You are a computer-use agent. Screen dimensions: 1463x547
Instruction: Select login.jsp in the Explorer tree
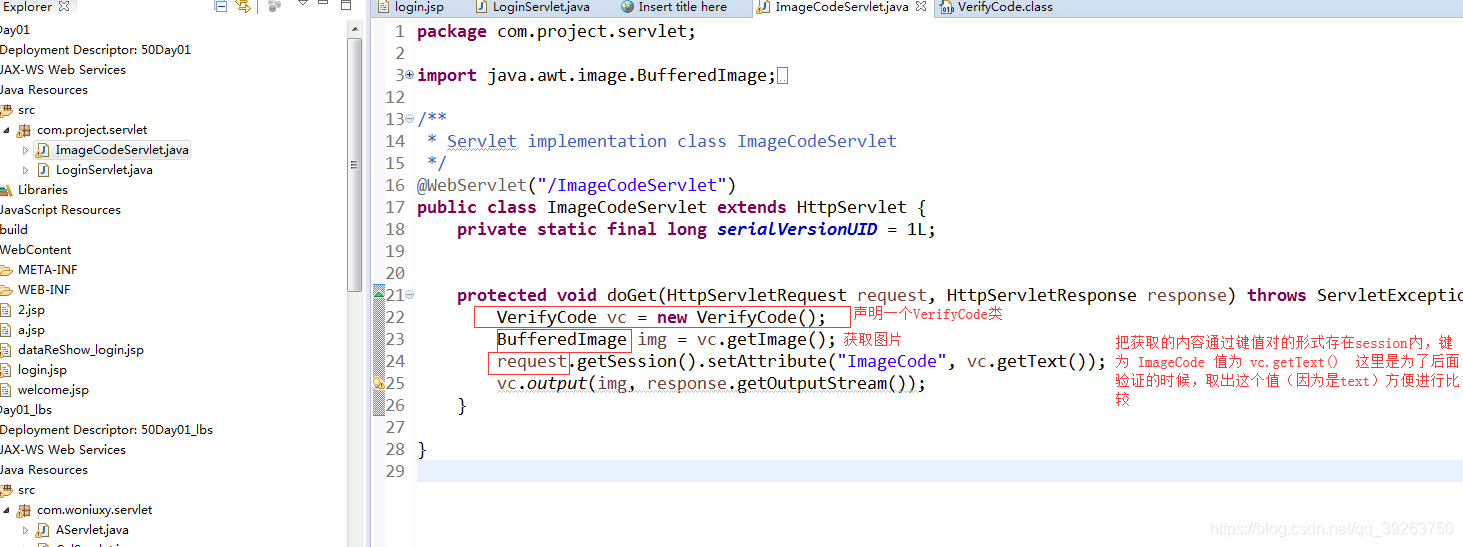click(42, 370)
